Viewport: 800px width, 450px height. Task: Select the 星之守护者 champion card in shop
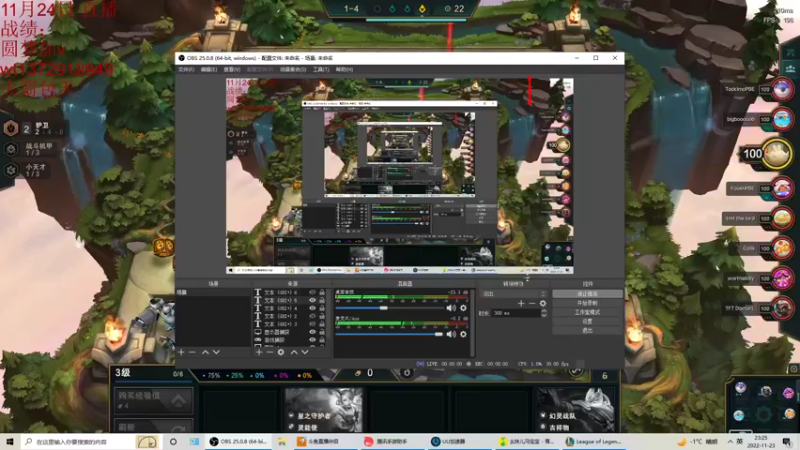323,409
